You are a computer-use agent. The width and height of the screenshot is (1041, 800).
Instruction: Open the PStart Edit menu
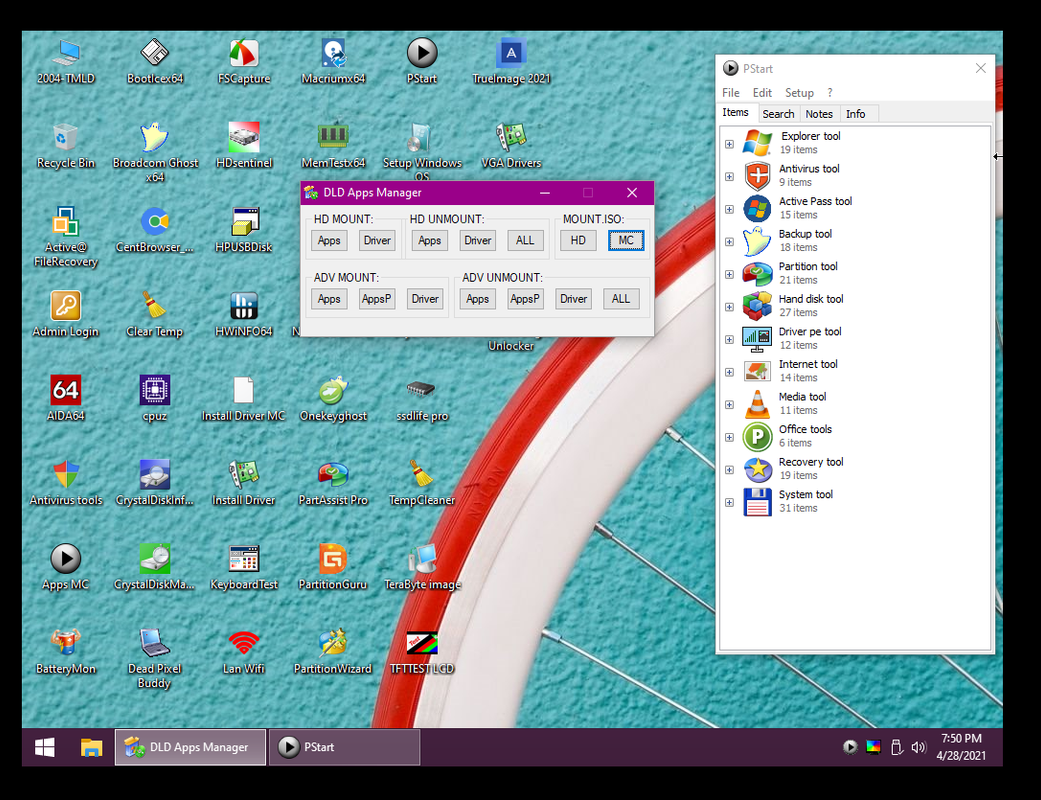coord(762,93)
